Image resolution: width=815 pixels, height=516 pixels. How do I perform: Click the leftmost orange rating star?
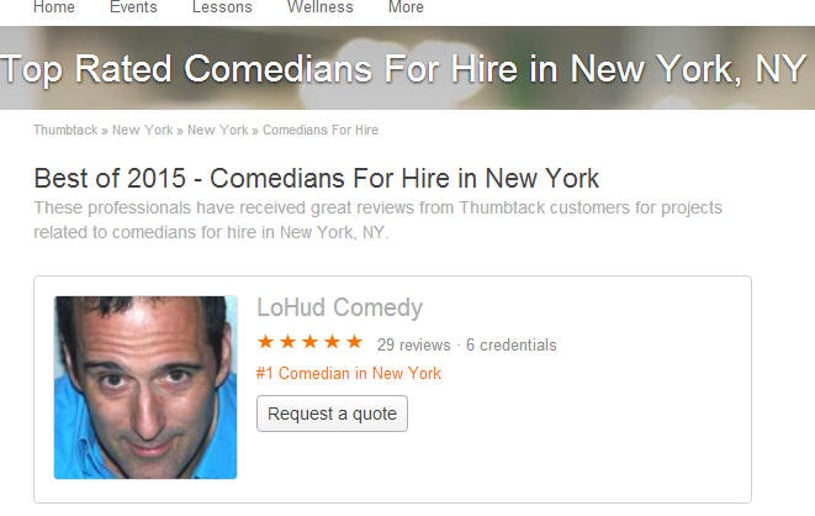click(x=266, y=342)
